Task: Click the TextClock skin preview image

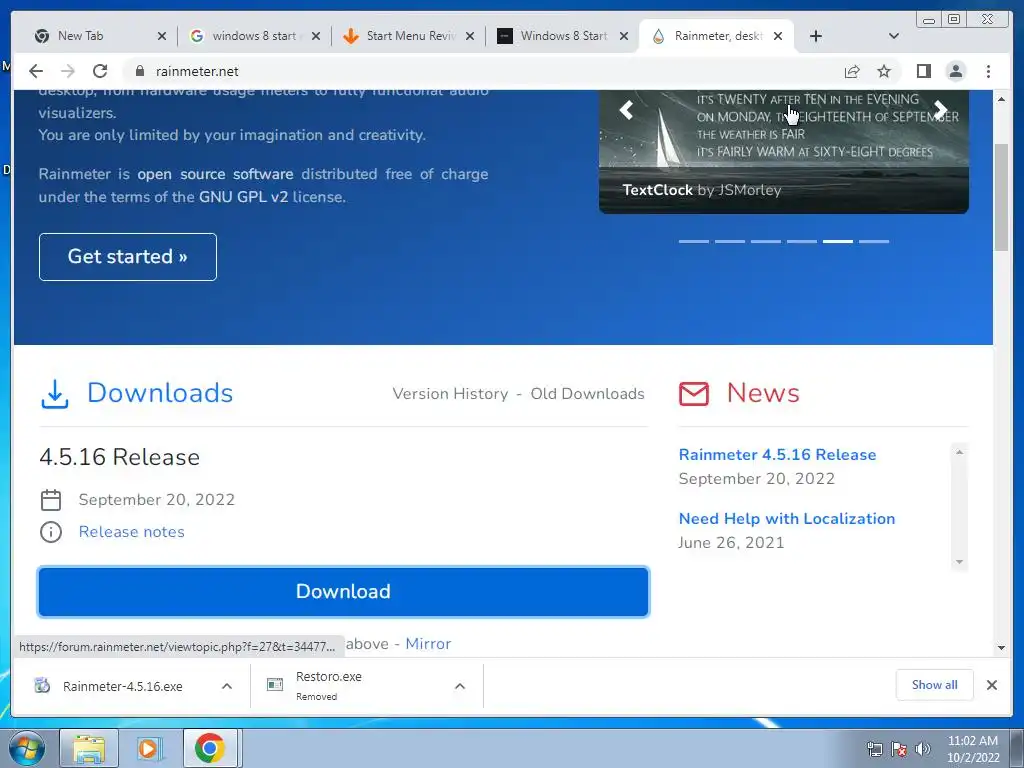Action: (784, 150)
